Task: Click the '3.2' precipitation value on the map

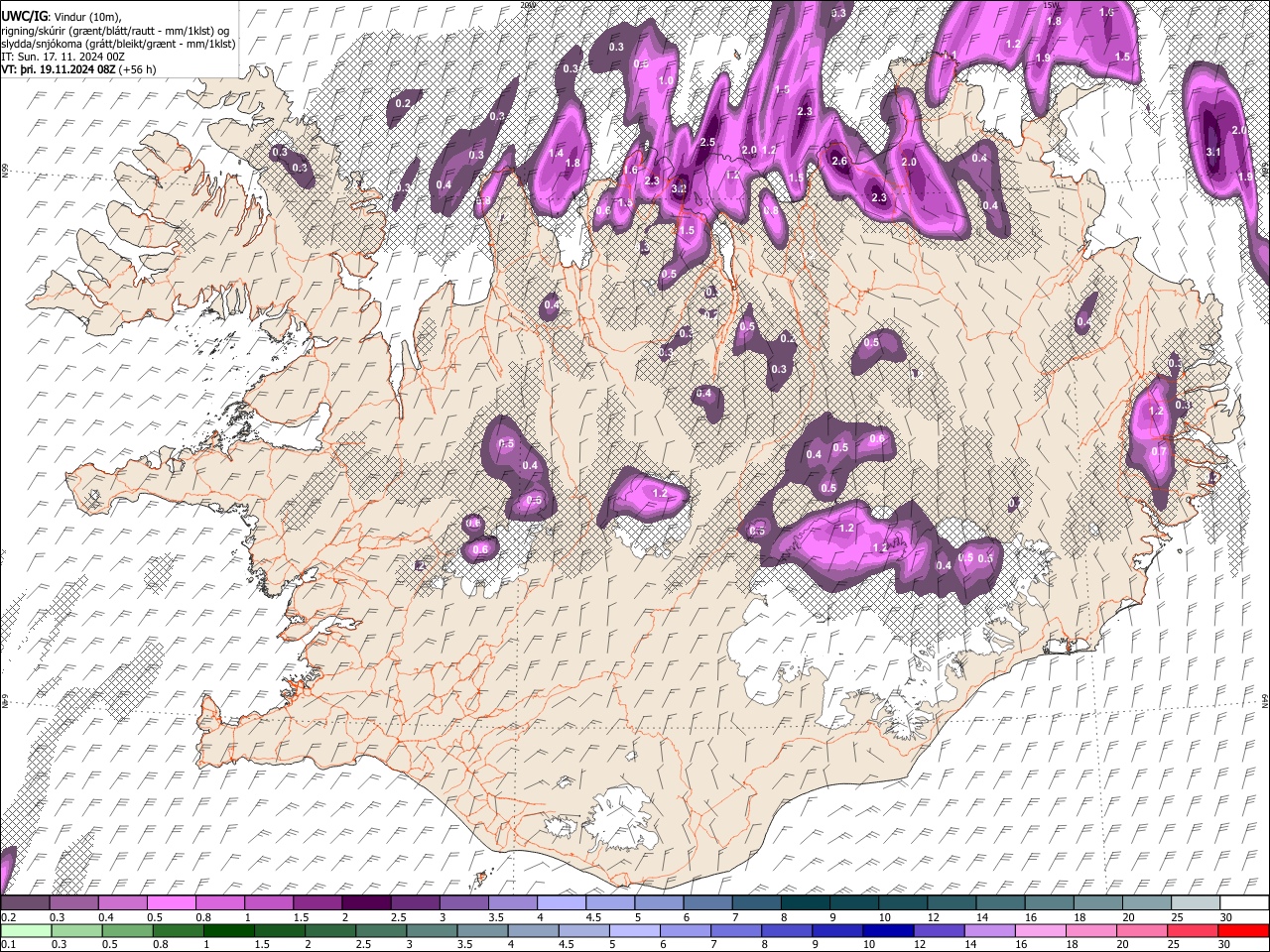Action: click(679, 187)
